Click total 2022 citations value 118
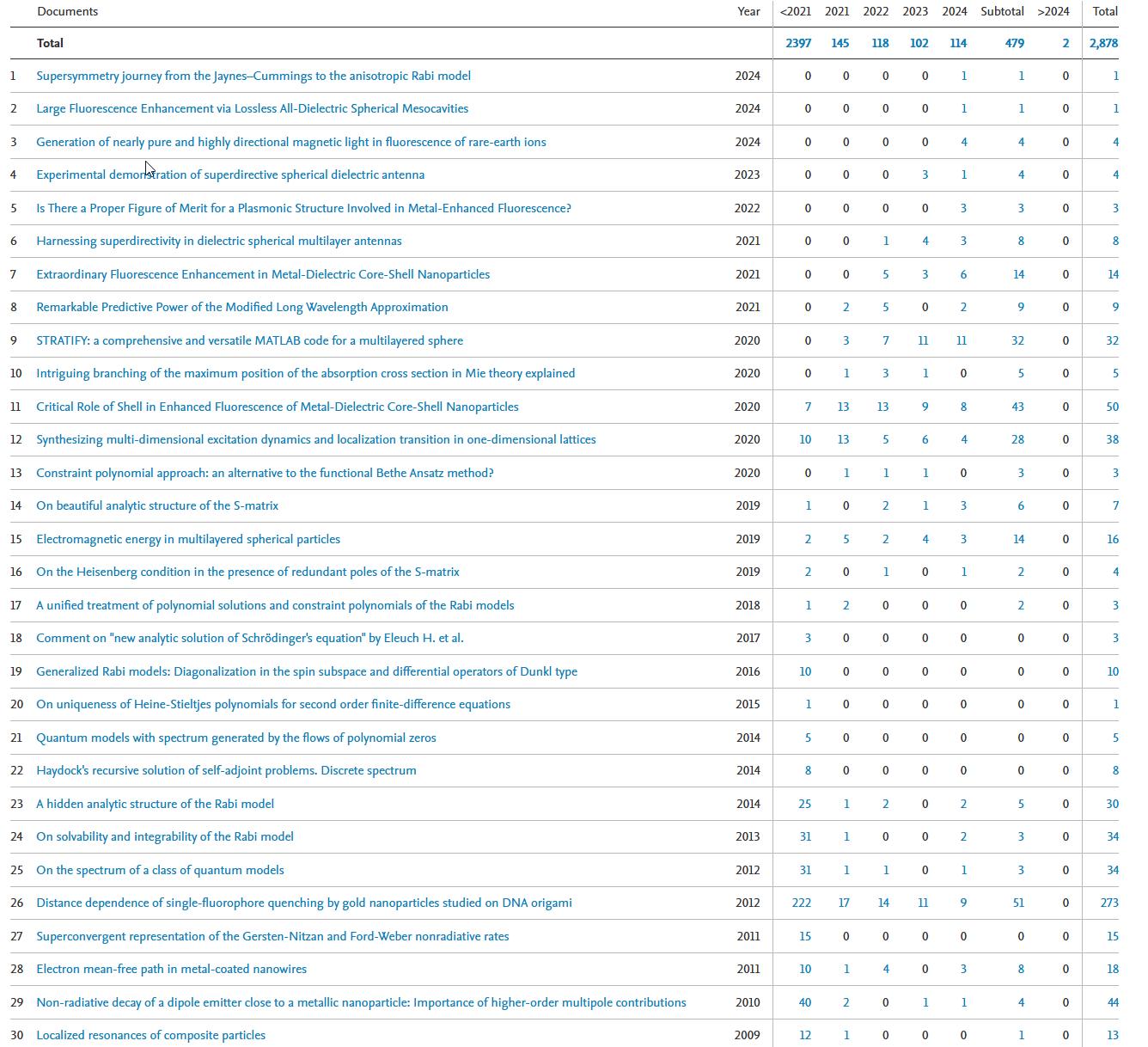Viewport: 1148px width, 1047px height. tap(880, 43)
